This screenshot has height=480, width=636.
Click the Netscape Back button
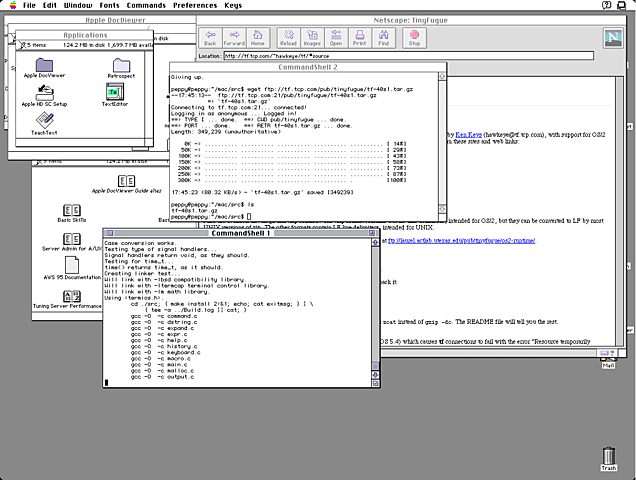pyautogui.click(x=210, y=38)
